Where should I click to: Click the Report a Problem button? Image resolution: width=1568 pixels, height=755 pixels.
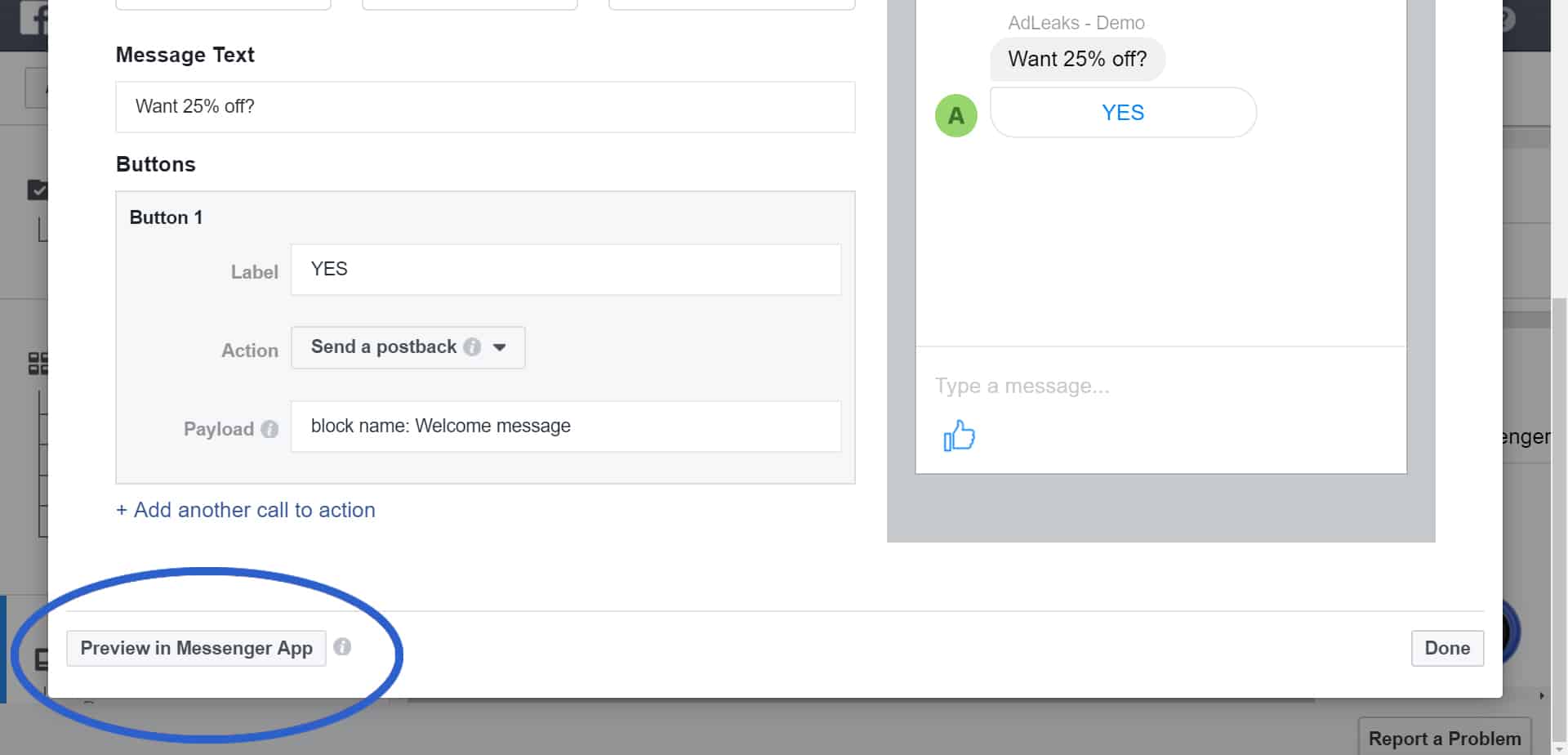coord(1444,738)
